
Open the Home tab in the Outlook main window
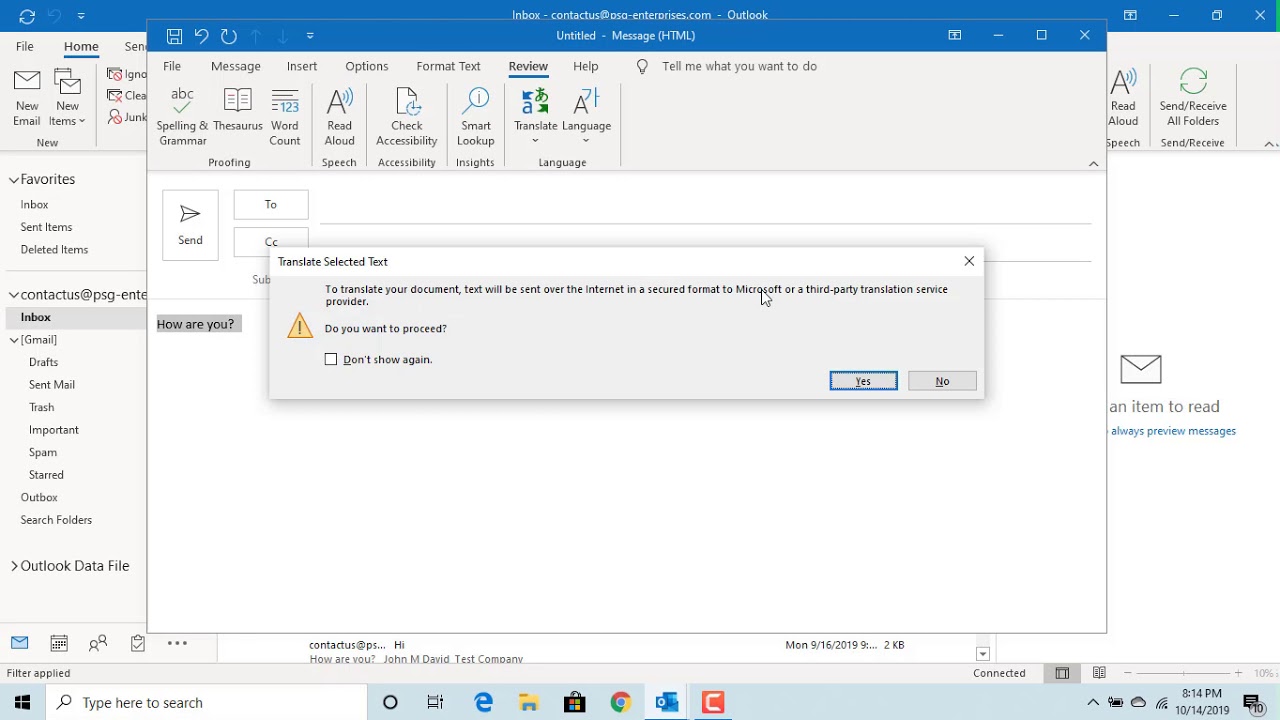[x=81, y=46]
